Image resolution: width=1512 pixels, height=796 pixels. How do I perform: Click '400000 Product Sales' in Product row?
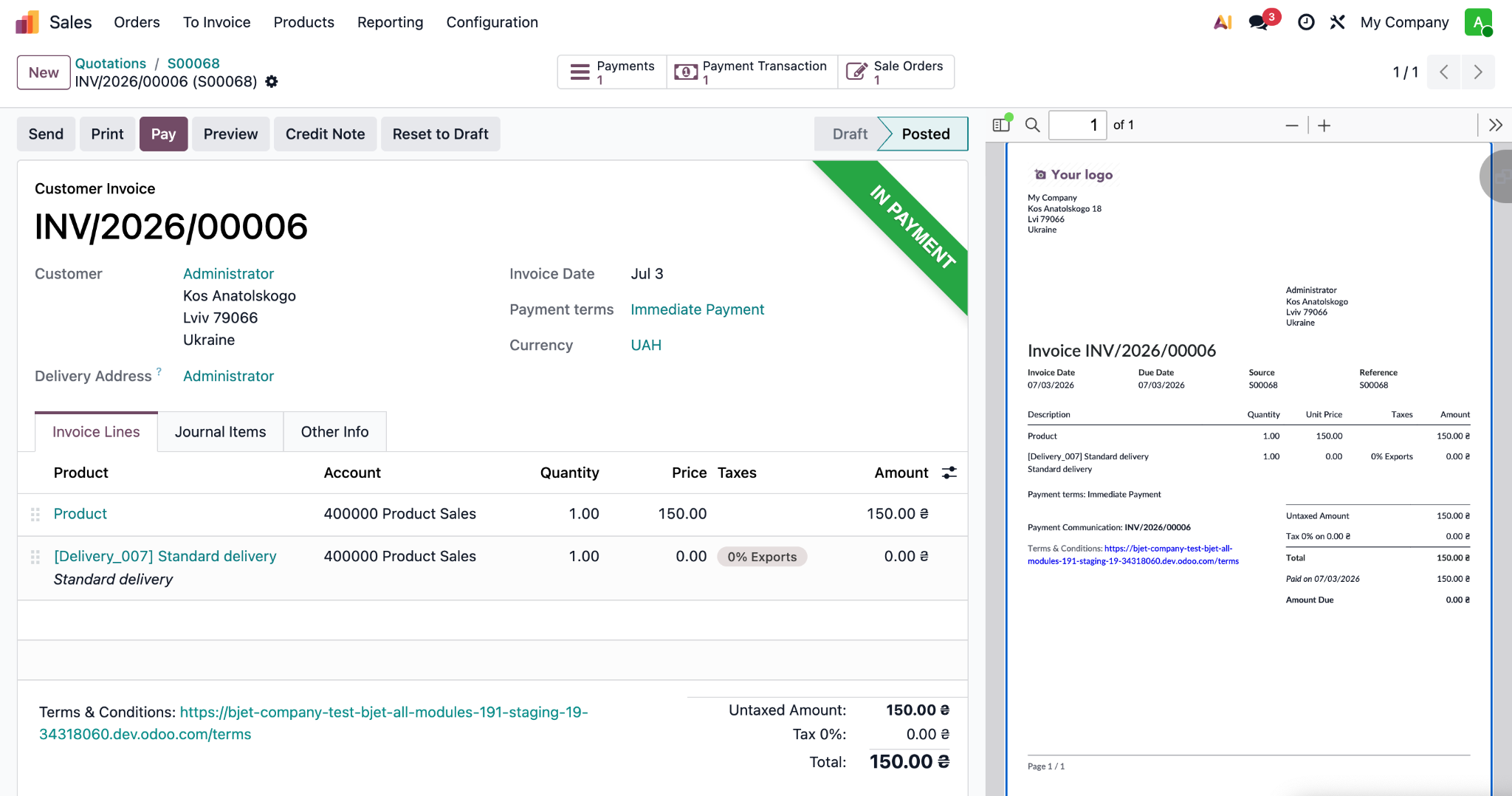(399, 514)
